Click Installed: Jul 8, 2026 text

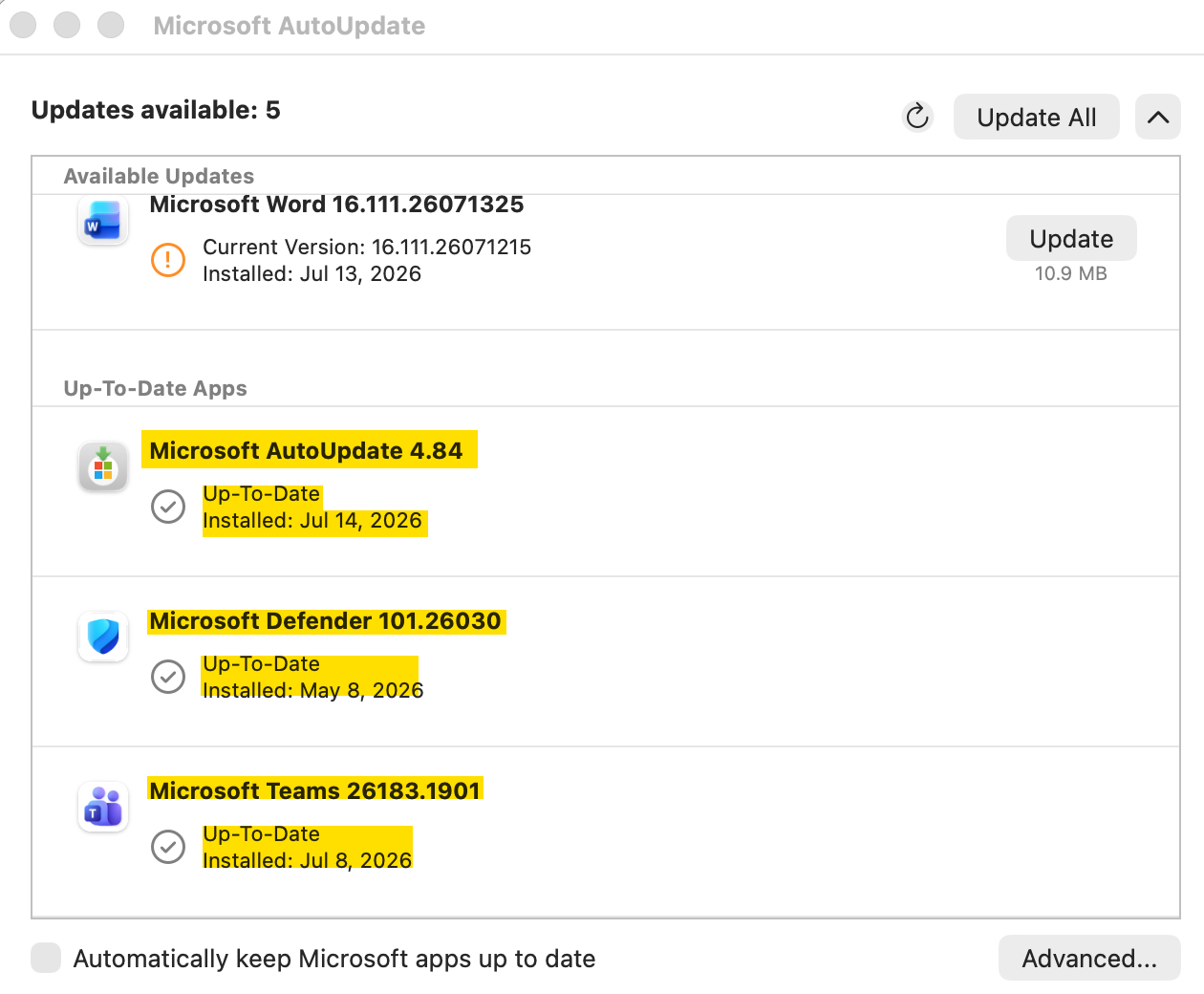coord(307,860)
